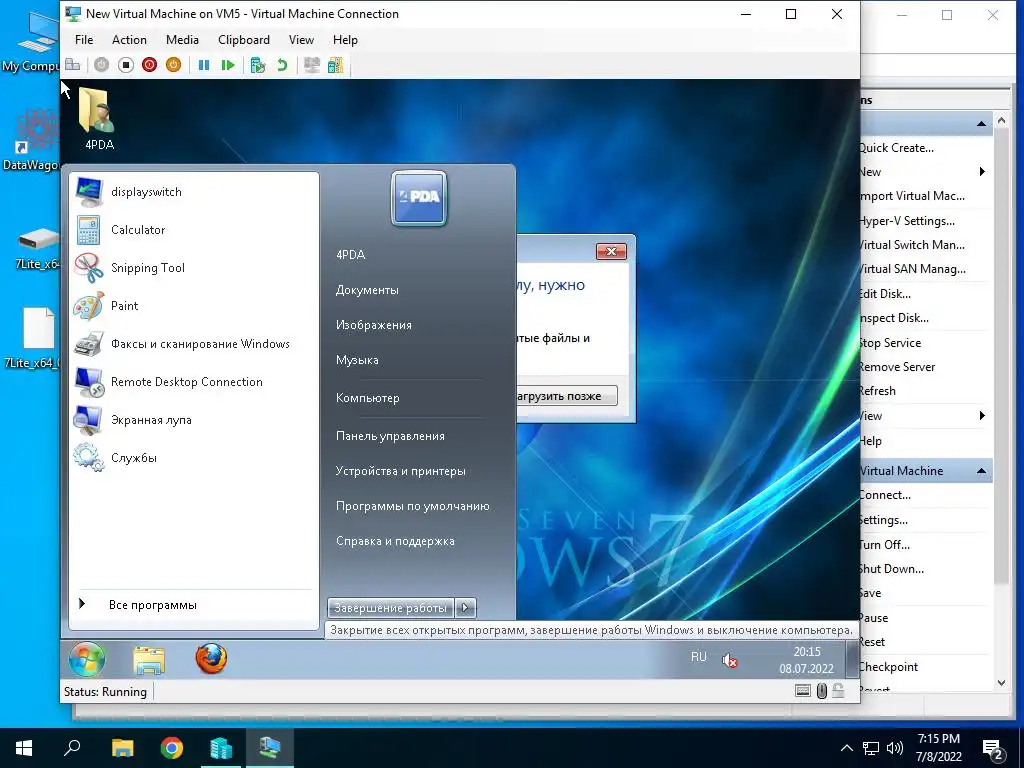Open the Media menu
Image resolution: width=1024 pixels, height=768 pixels.
(x=182, y=40)
